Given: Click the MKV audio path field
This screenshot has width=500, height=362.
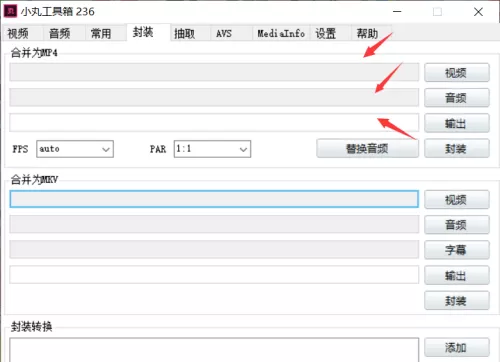Looking at the screenshot, I should point(214,224).
